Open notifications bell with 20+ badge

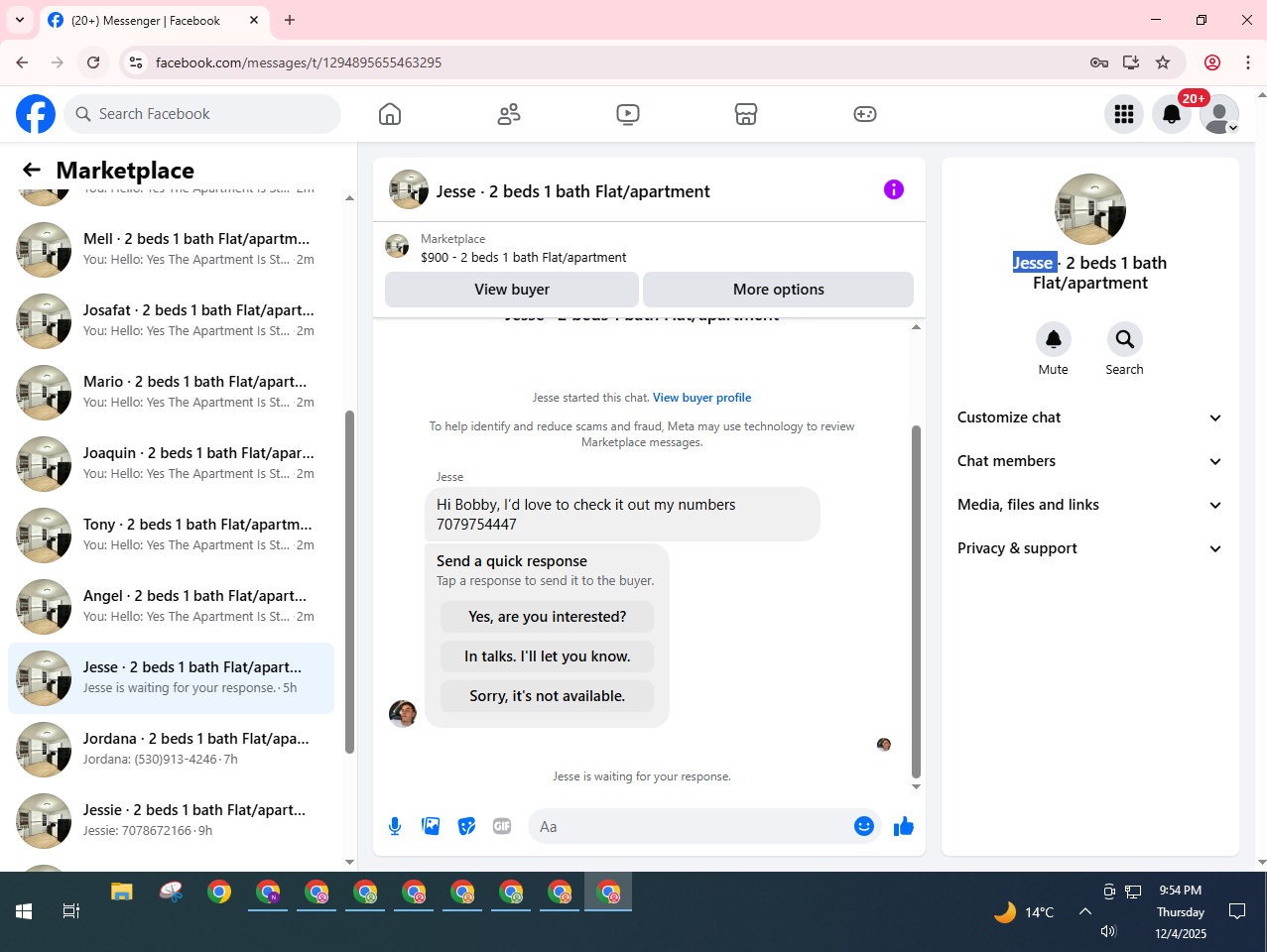point(1172,114)
